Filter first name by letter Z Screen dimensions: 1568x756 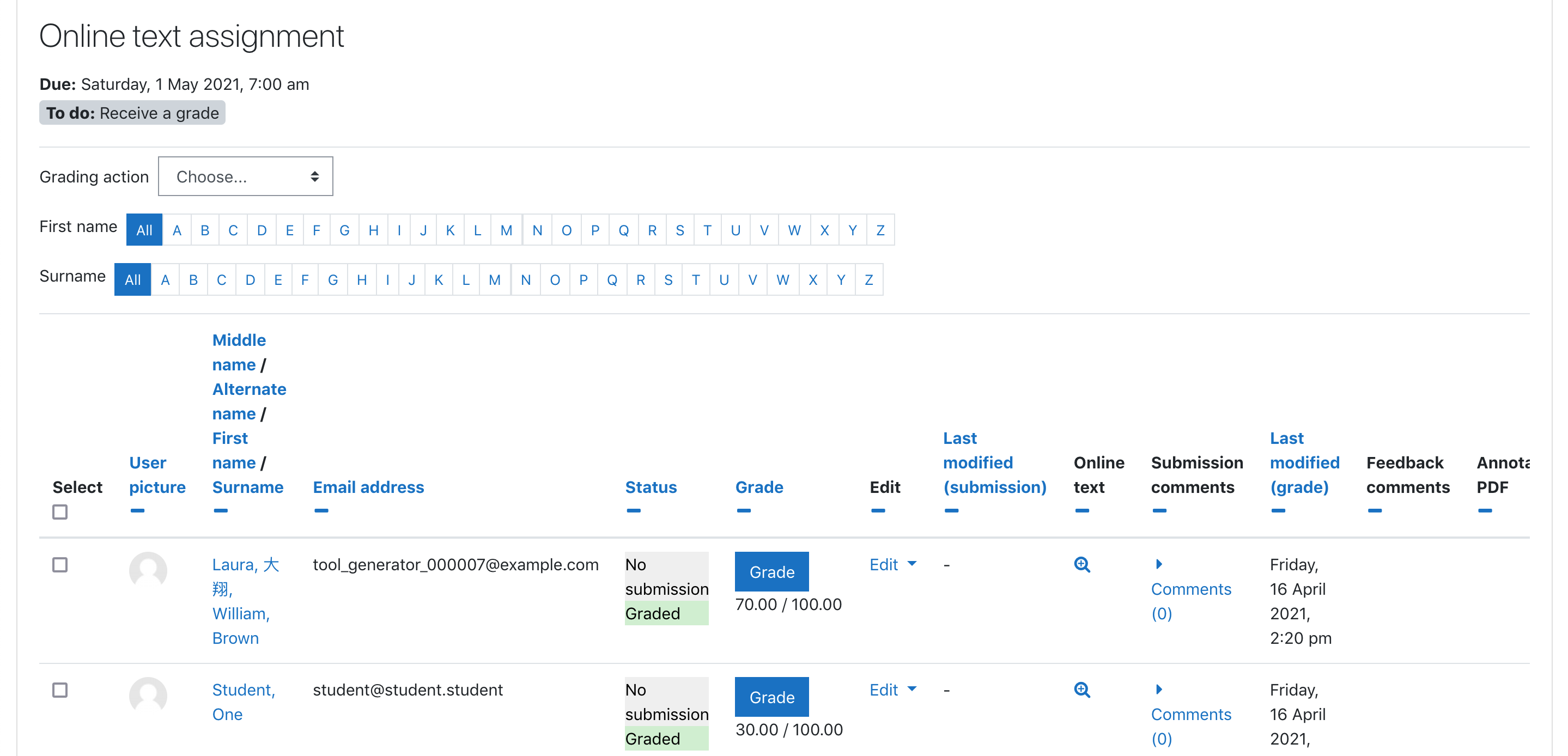[880, 230]
